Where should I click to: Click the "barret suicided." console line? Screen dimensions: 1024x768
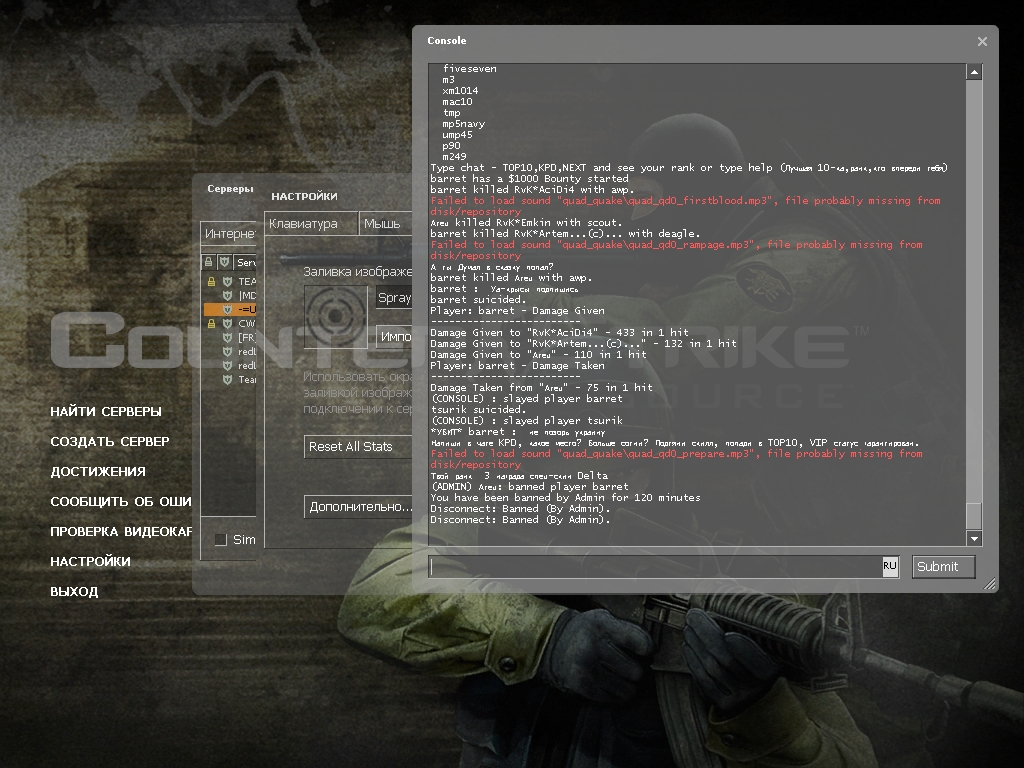tap(477, 300)
